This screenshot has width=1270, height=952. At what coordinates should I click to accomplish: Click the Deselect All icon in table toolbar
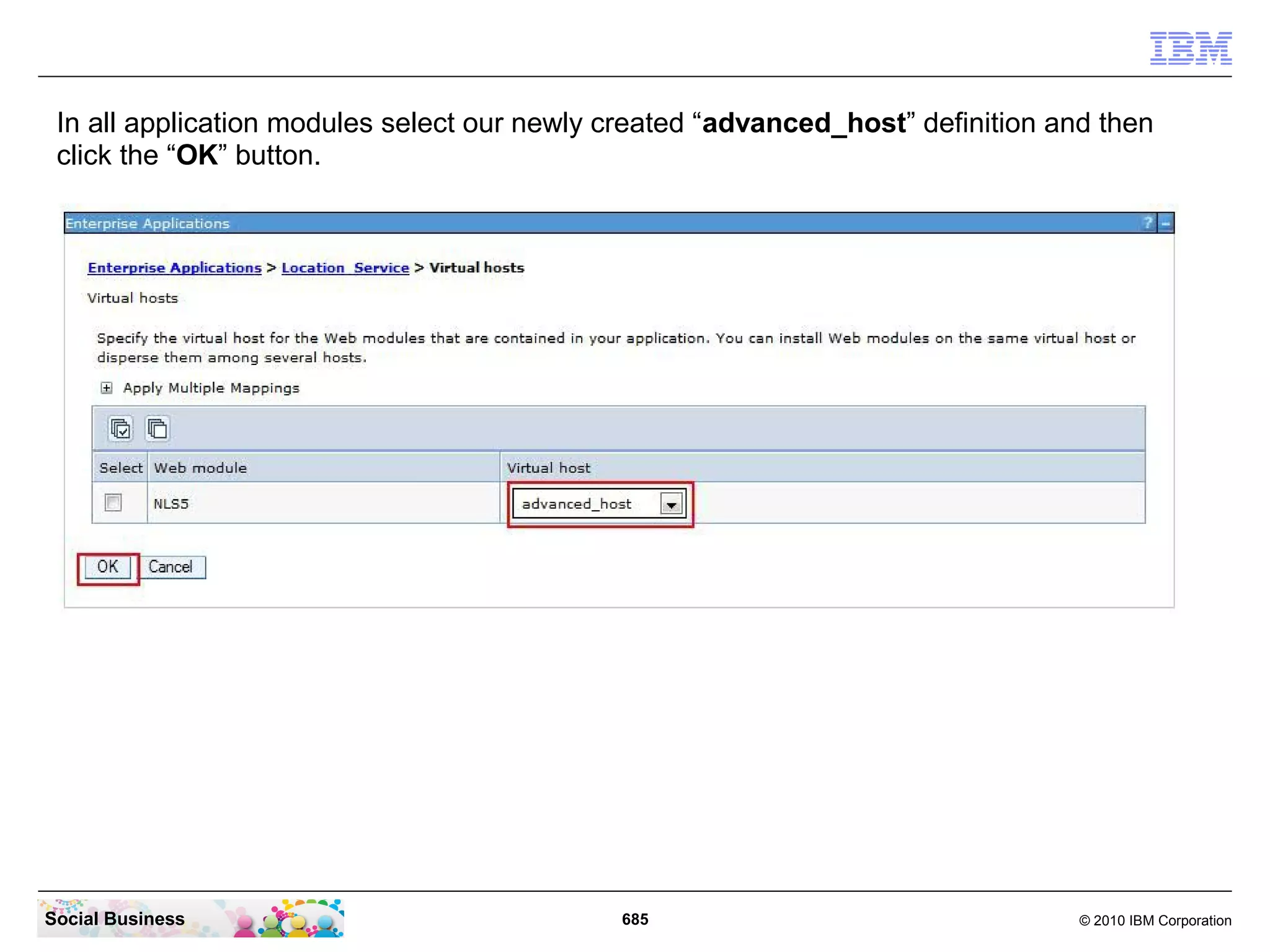(x=157, y=428)
